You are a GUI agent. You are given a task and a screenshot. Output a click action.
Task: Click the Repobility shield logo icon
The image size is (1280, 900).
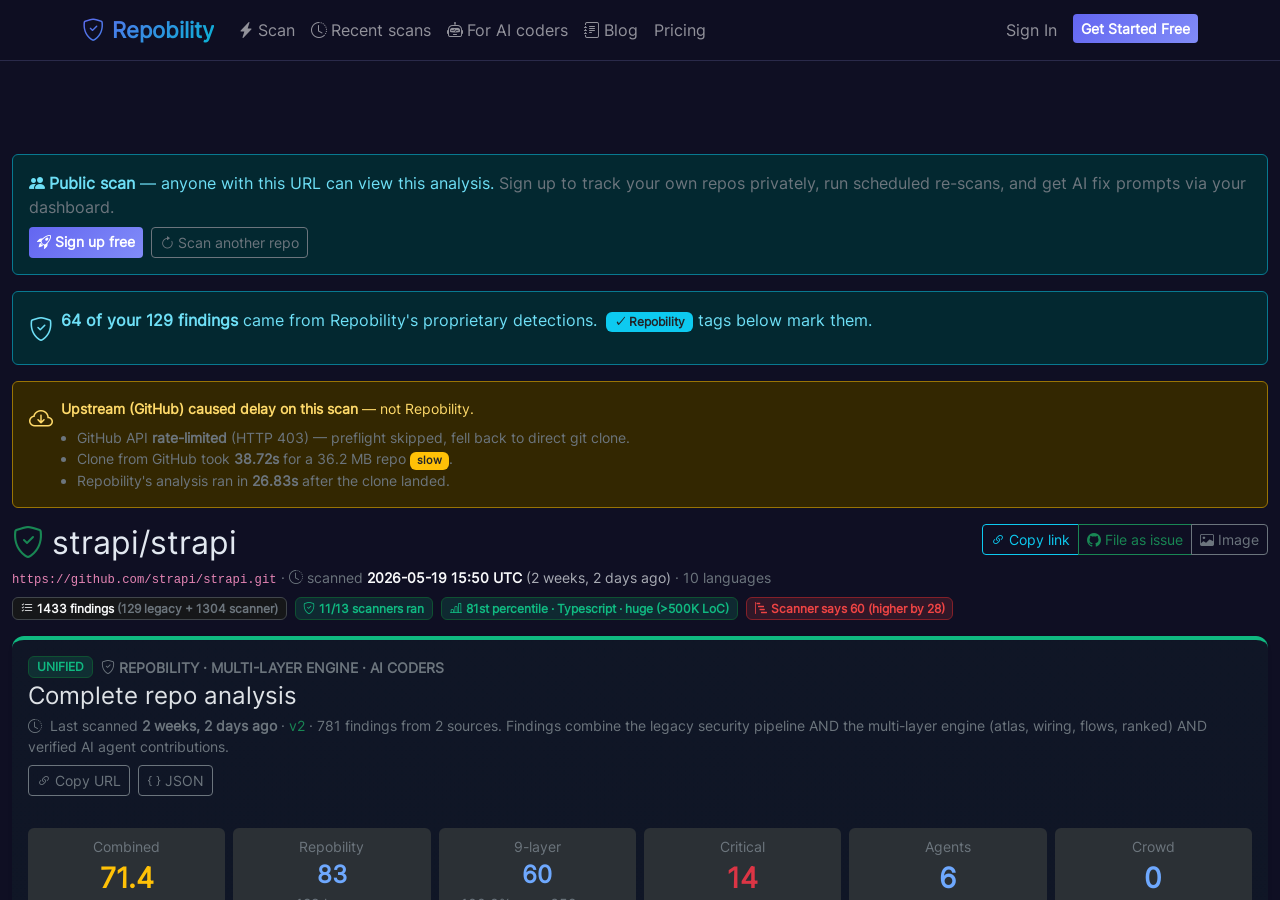(x=93, y=30)
